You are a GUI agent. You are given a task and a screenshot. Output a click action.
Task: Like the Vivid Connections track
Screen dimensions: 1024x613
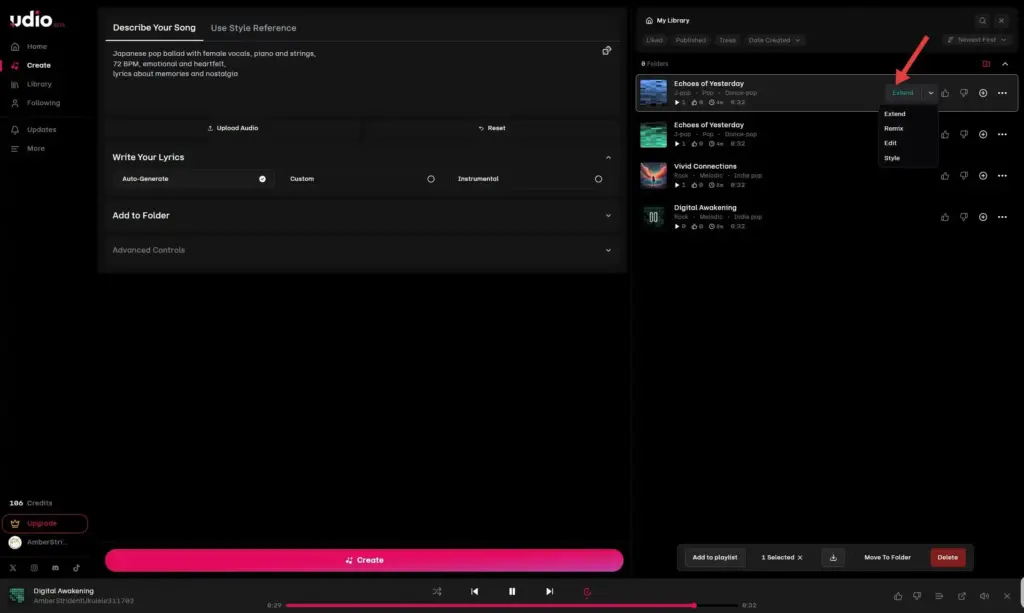coord(945,176)
